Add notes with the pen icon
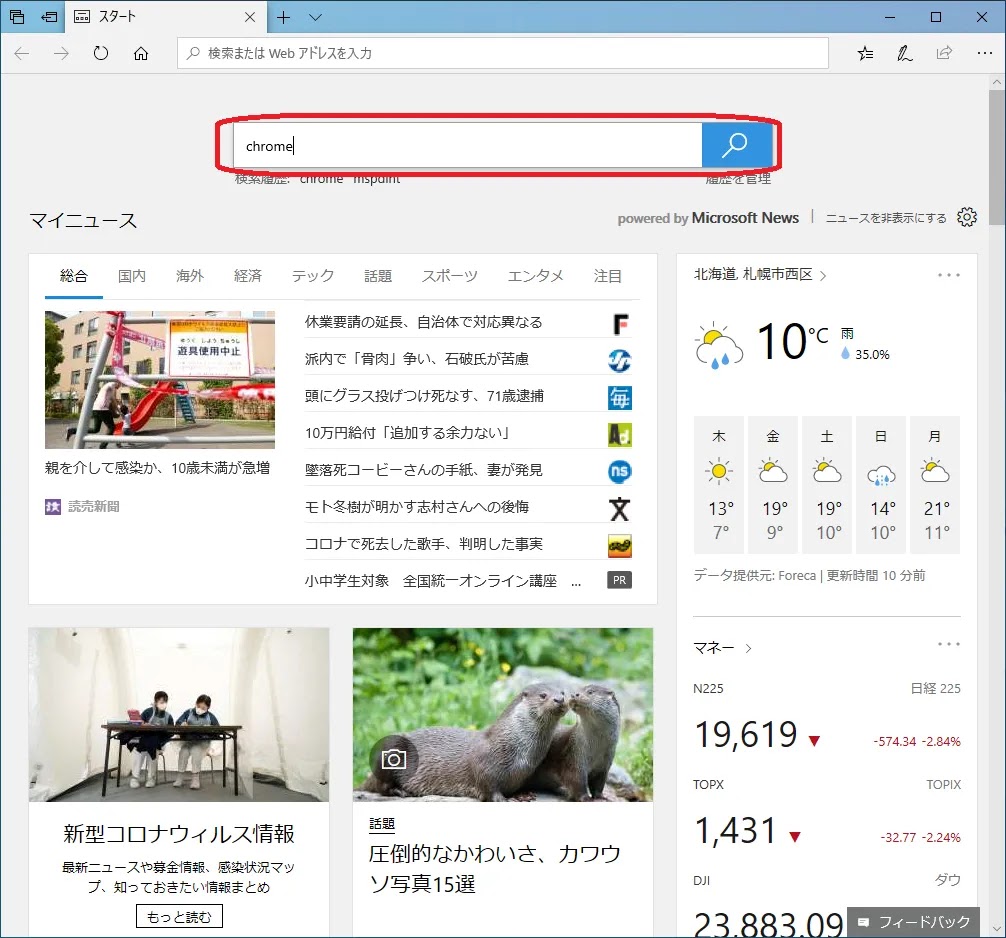This screenshot has height=938, width=1006. click(x=905, y=53)
